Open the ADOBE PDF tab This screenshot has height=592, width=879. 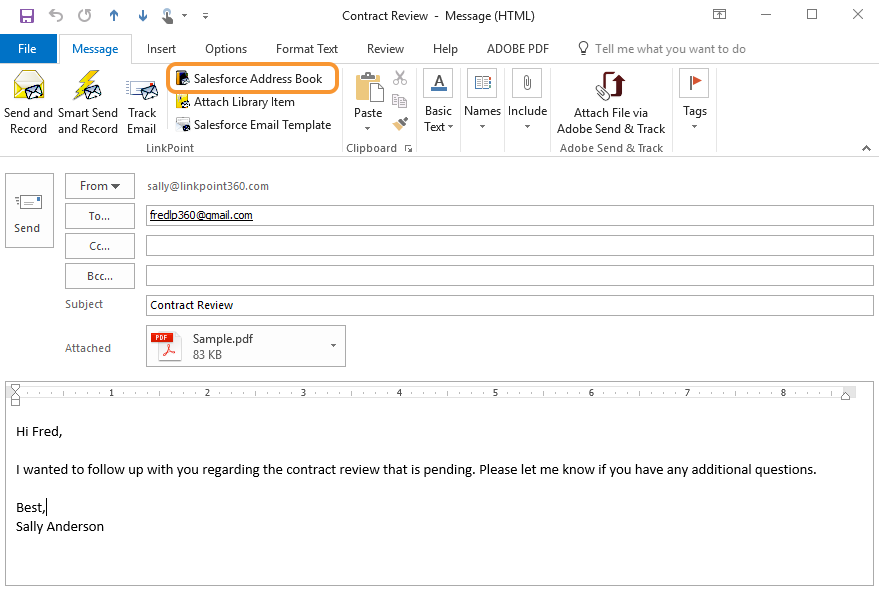click(517, 49)
